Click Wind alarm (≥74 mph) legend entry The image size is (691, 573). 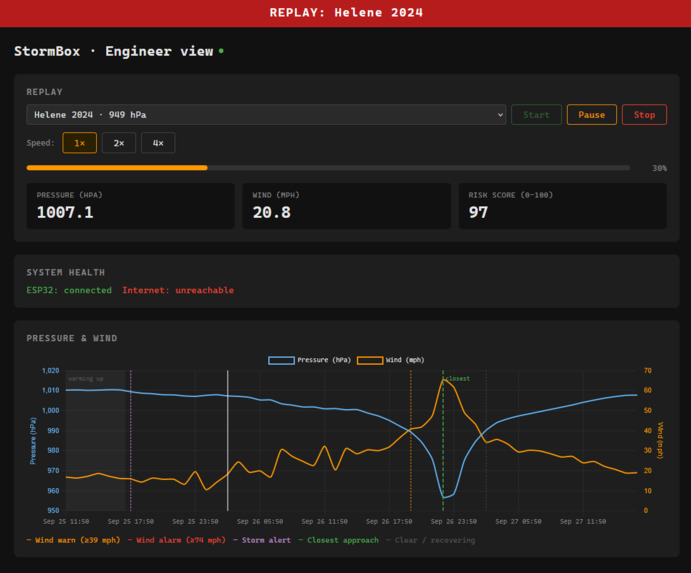[x=177, y=540]
